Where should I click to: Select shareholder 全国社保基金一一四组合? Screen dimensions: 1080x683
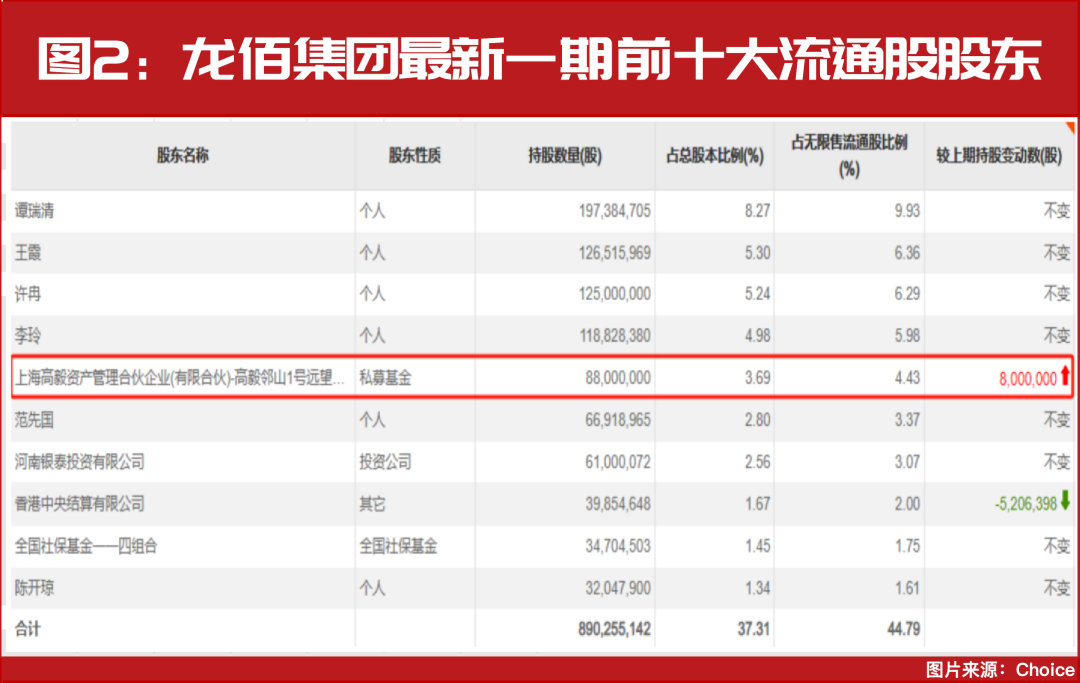pos(86,546)
